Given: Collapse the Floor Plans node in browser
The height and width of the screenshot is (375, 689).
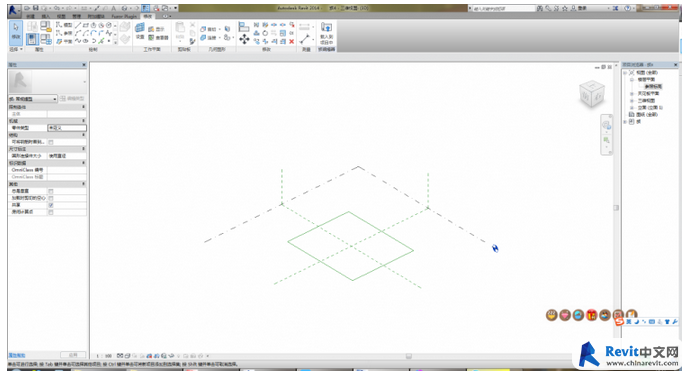Looking at the screenshot, I should click(x=632, y=80).
